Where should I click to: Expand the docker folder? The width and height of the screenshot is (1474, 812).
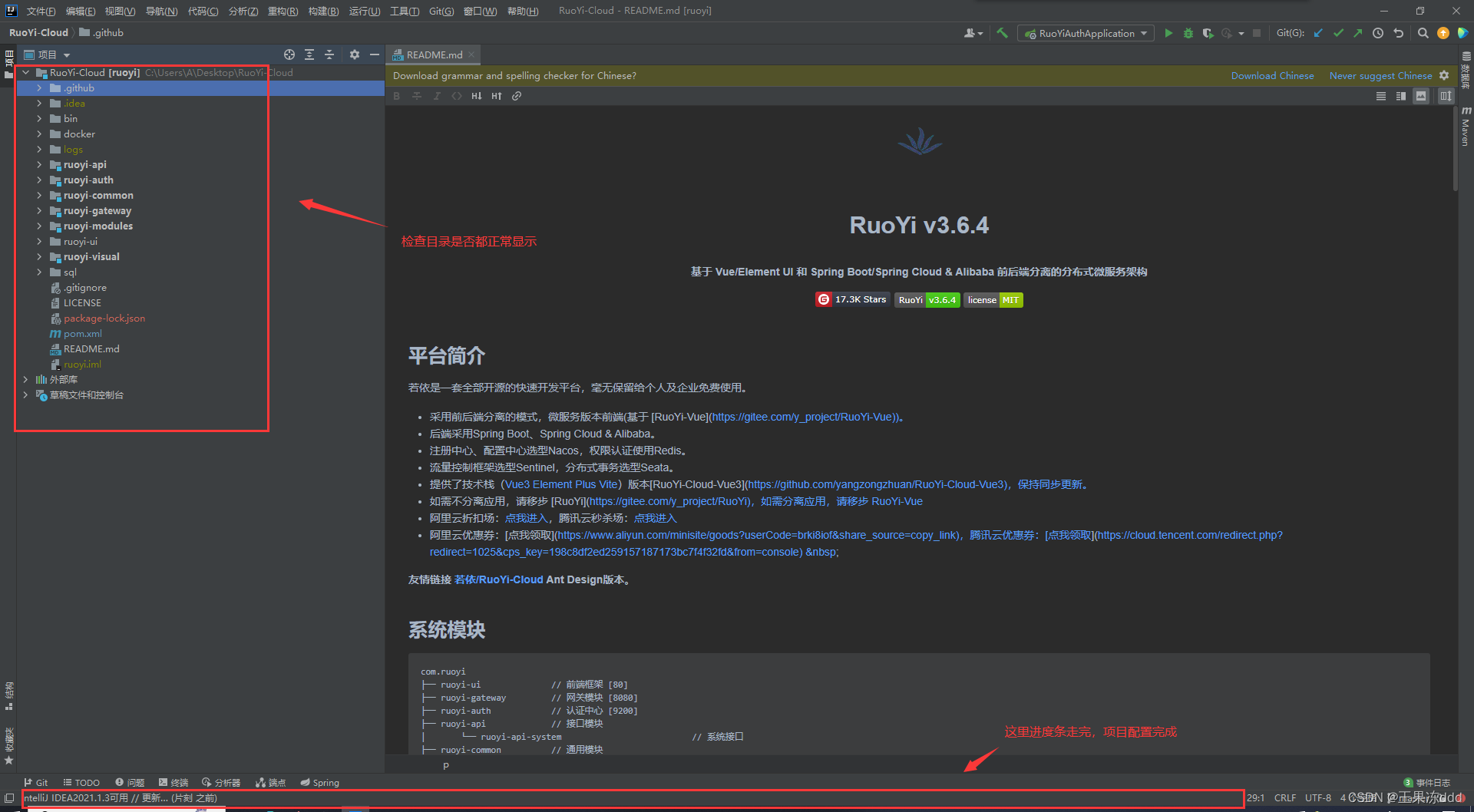point(39,134)
